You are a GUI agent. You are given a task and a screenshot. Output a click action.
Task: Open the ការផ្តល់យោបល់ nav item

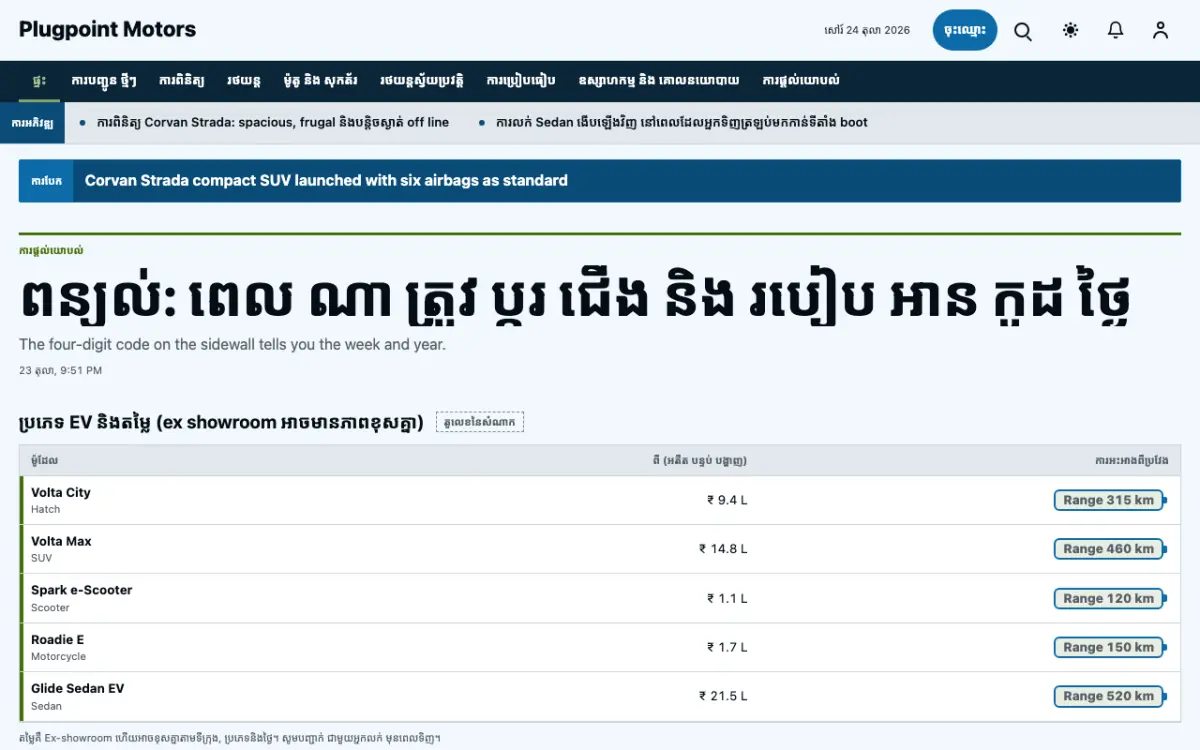801,81
